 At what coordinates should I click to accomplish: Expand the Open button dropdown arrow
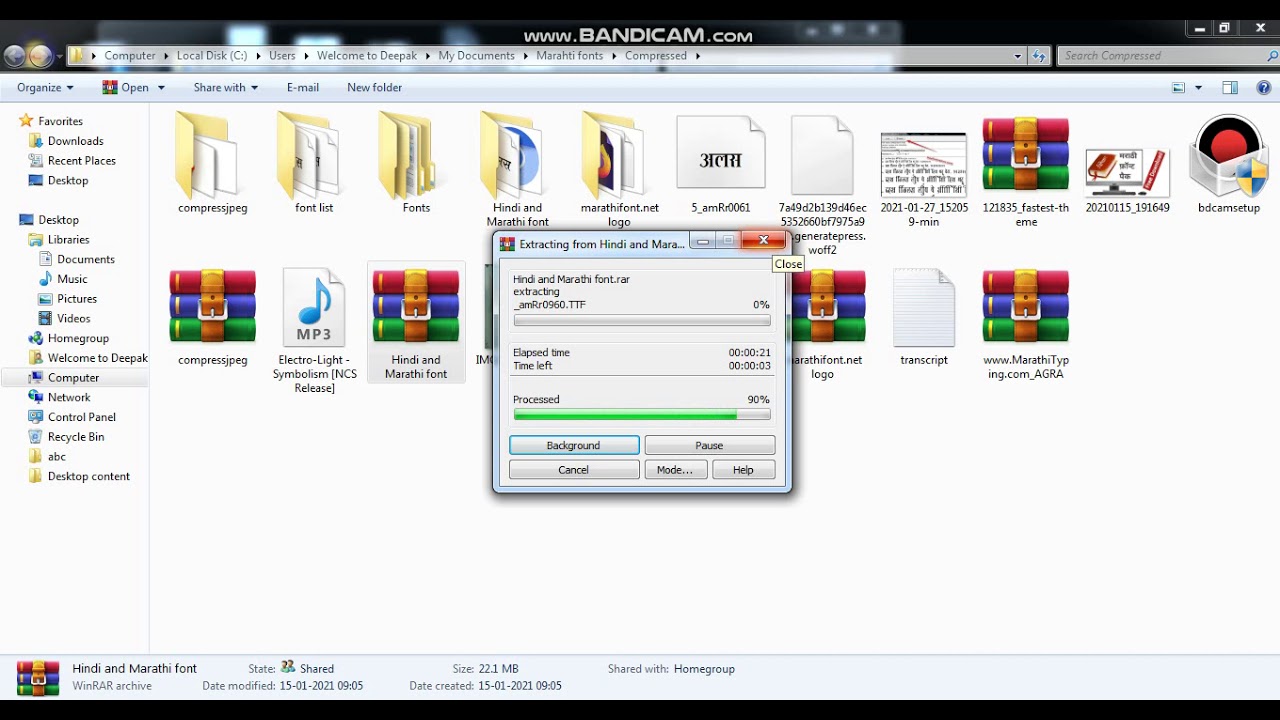tap(161, 88)
